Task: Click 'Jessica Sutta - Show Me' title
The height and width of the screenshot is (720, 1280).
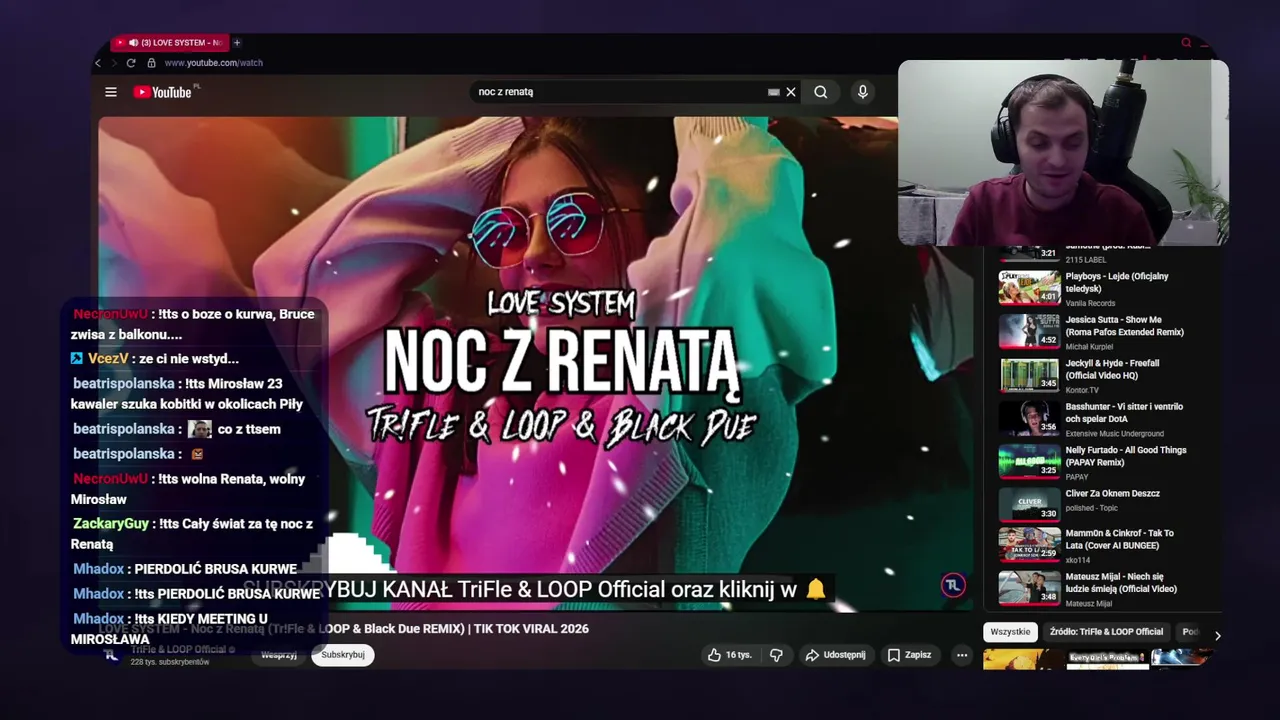Action: pos(1124,326)
